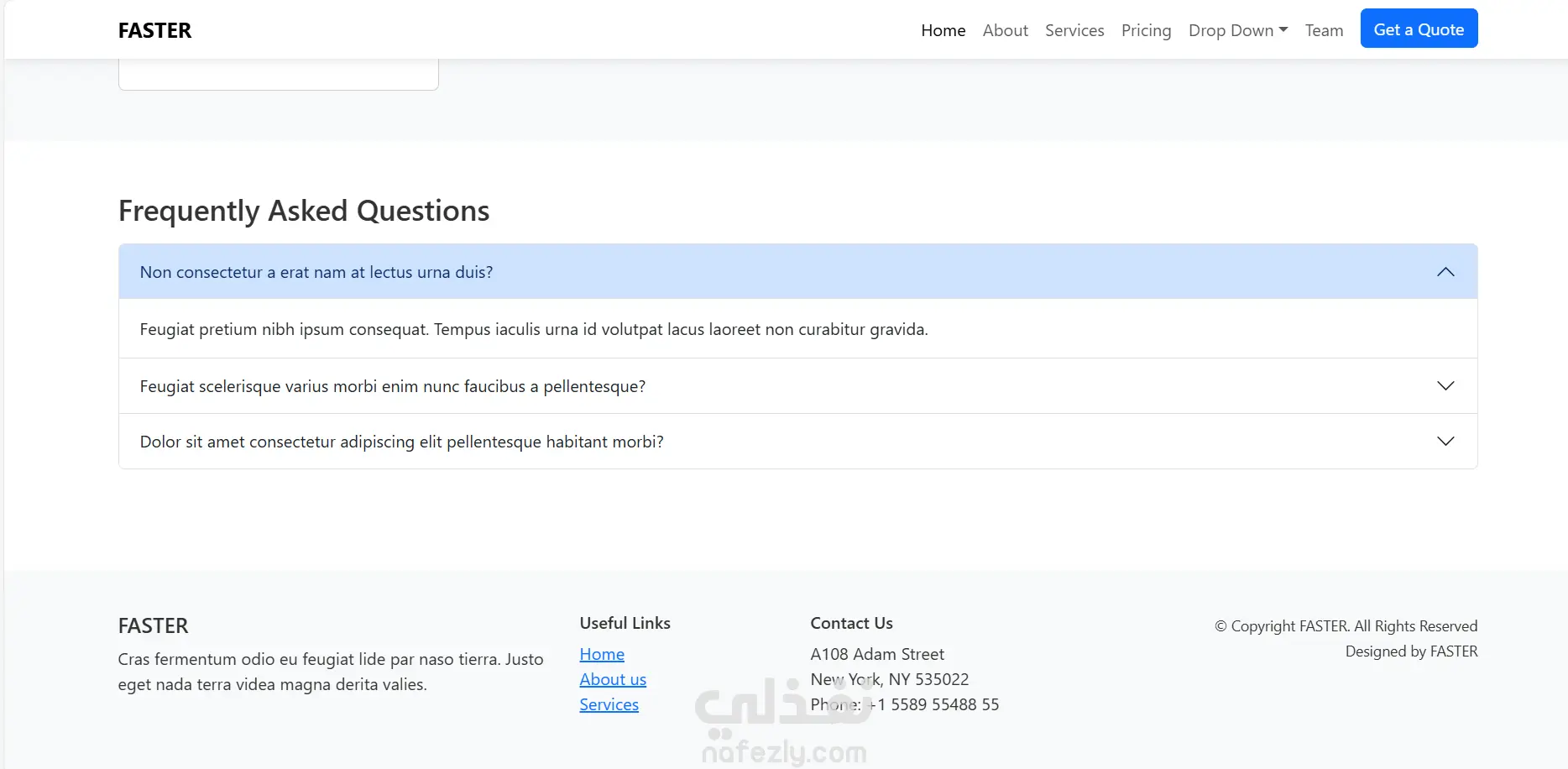Open the About nav item
Screen dimensions: 1568x769
(x=1005, y=30)
